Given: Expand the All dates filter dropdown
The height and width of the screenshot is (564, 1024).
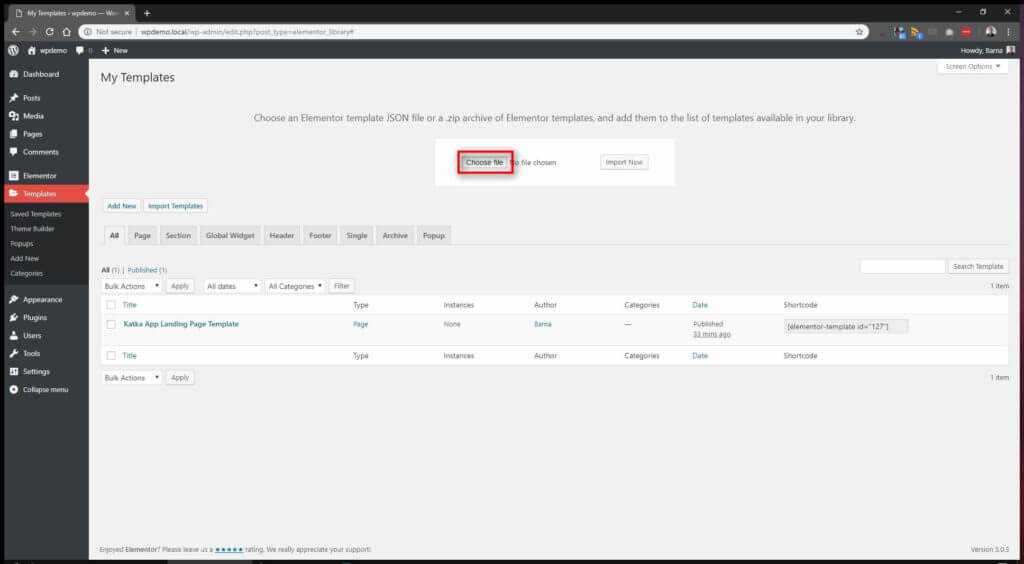Looking at the screenshot, I should coord(232,286).
